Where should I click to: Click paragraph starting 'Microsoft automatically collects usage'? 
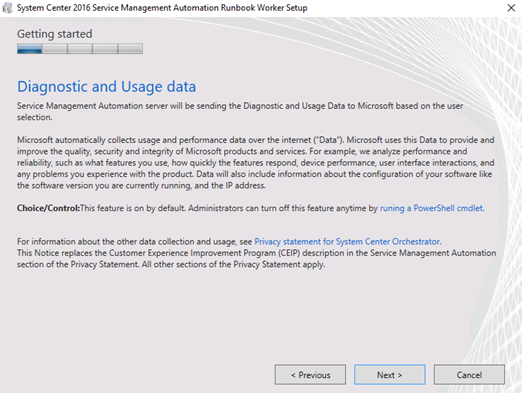256,163
